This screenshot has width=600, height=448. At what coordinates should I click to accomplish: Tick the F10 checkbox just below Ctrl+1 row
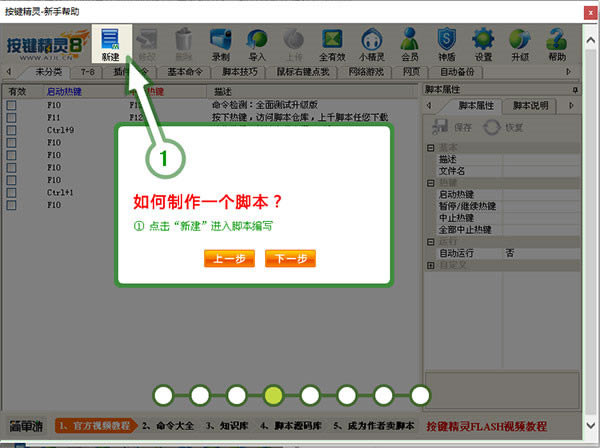click(11, 205)
